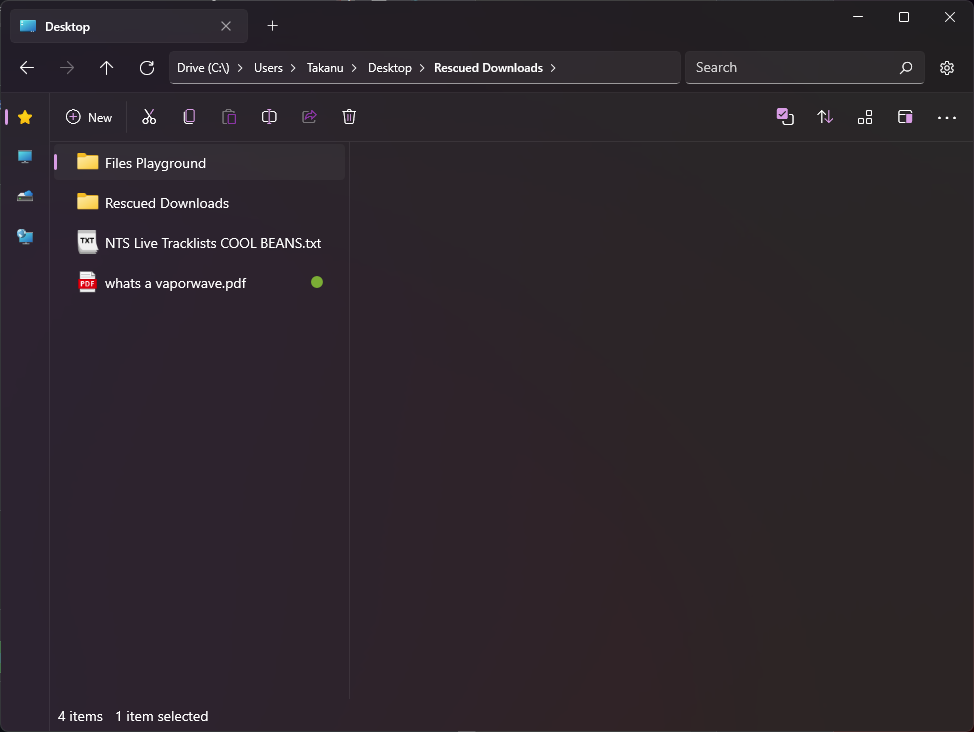
Task: Expand chevron after Rescued Downloads breadcrumb
Action: [553, 68]
